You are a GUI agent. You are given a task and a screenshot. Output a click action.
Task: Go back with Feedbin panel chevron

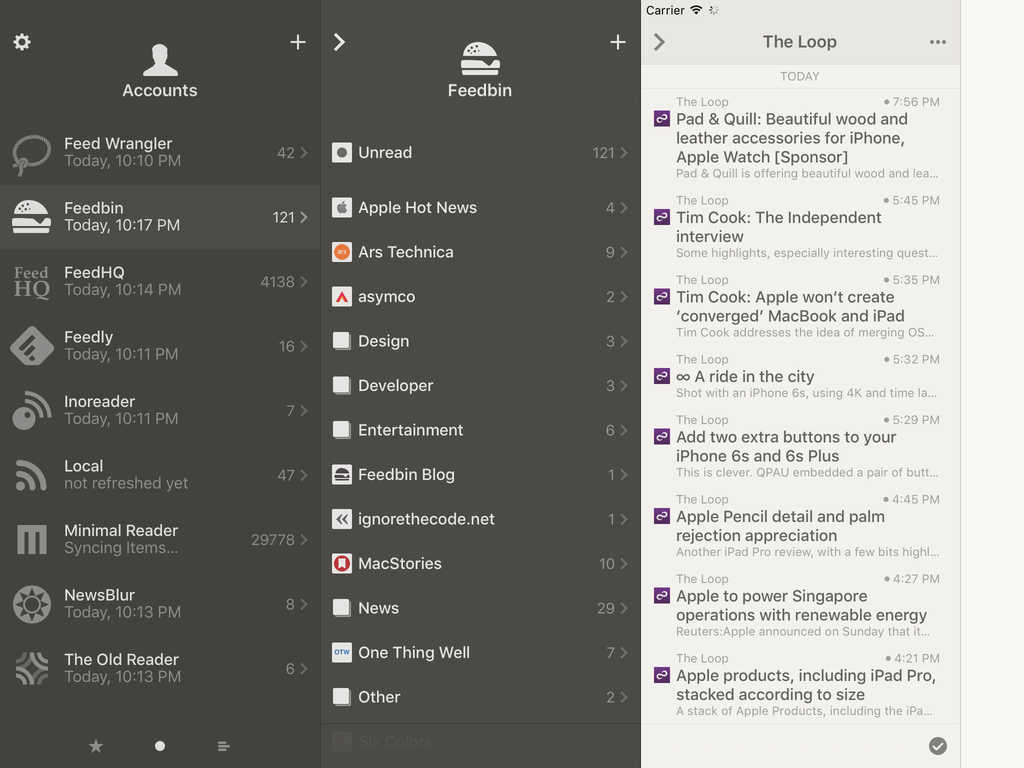click(x=339, y=42)
